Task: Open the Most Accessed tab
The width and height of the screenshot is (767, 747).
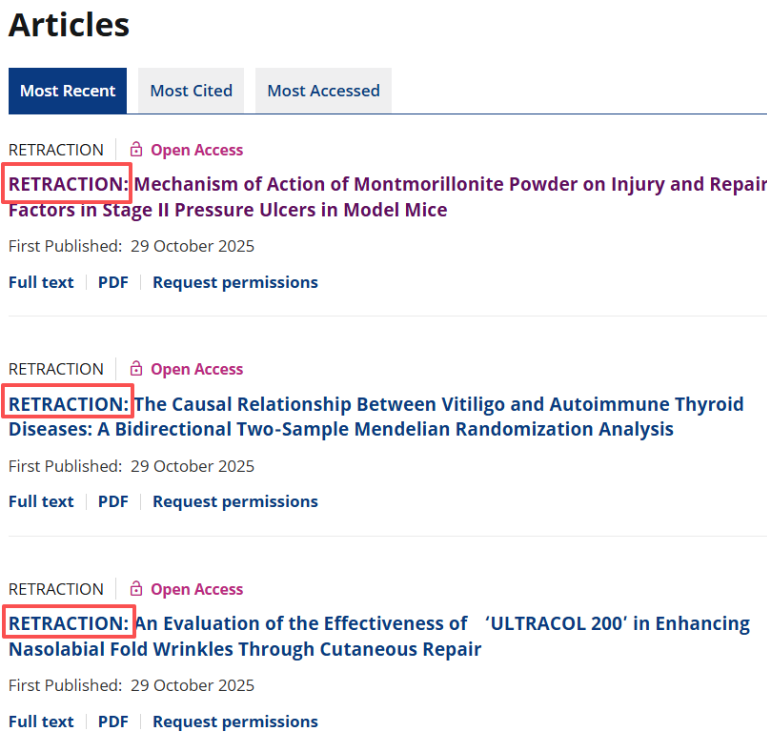Action: coord(323,91)
